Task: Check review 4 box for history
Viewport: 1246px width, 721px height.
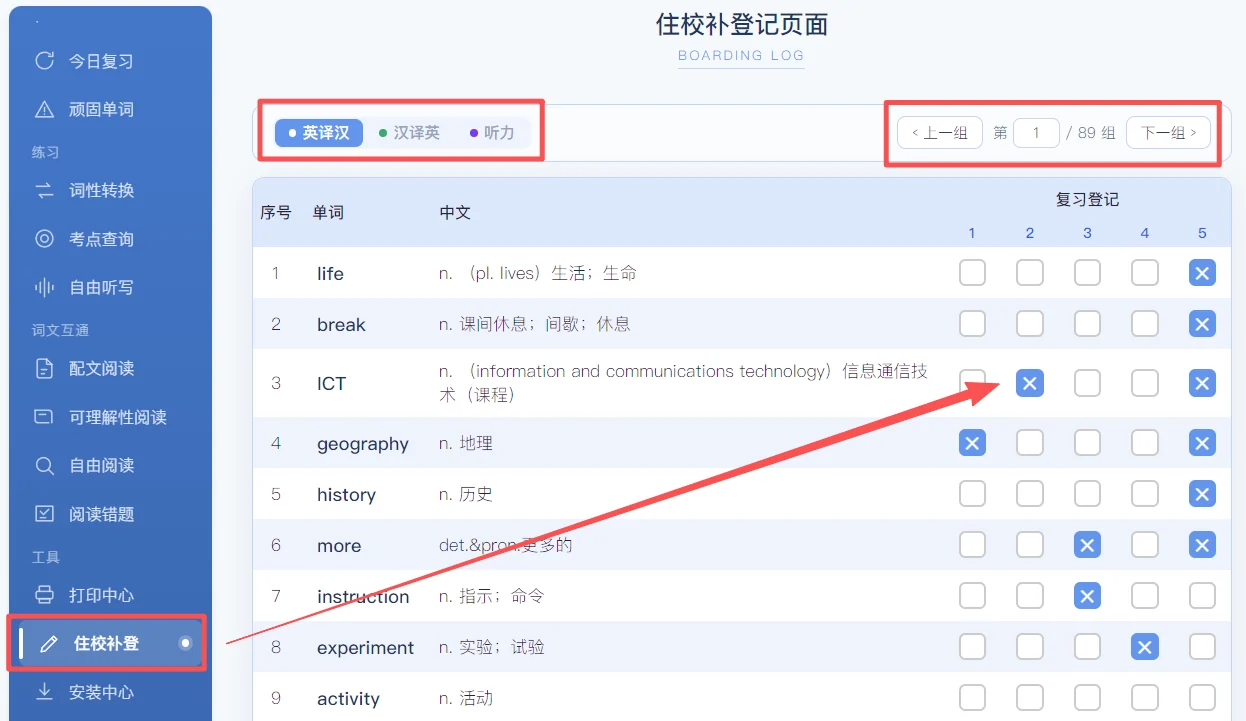Action: pyautogui.click(x=1145, y=494)
